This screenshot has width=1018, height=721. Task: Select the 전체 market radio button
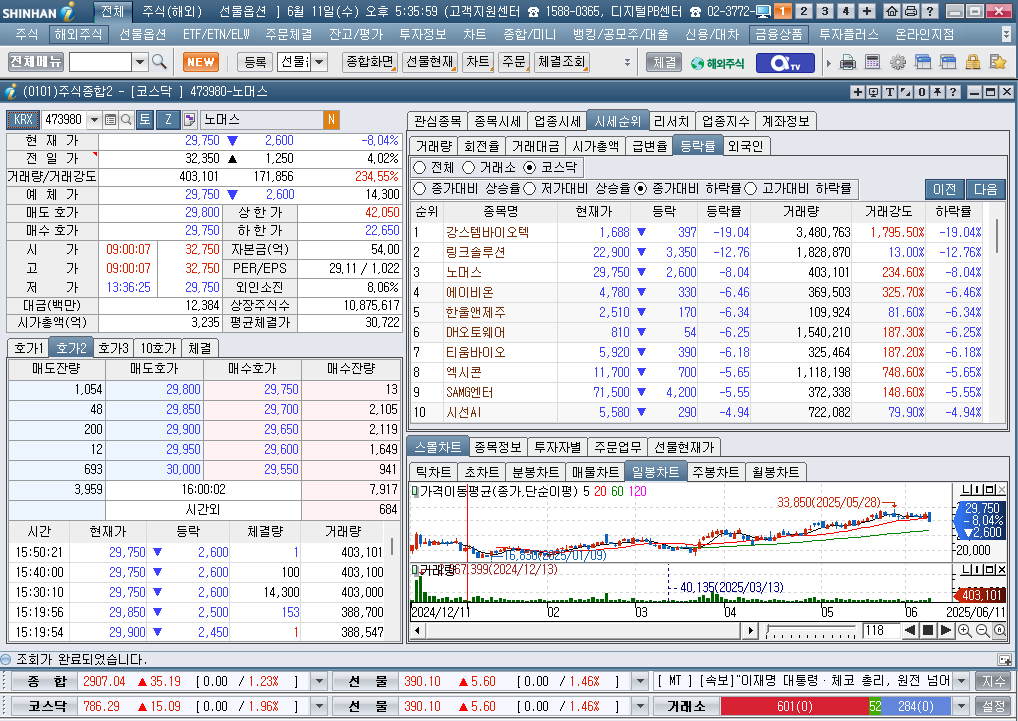(x=419, y=168)
